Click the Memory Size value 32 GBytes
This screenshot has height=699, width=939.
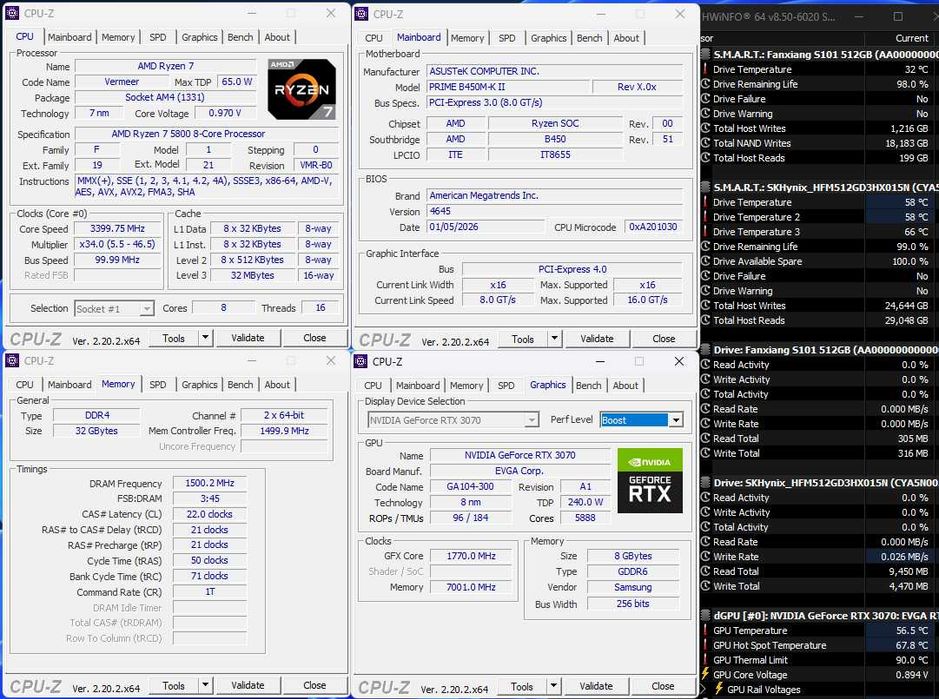96,431
